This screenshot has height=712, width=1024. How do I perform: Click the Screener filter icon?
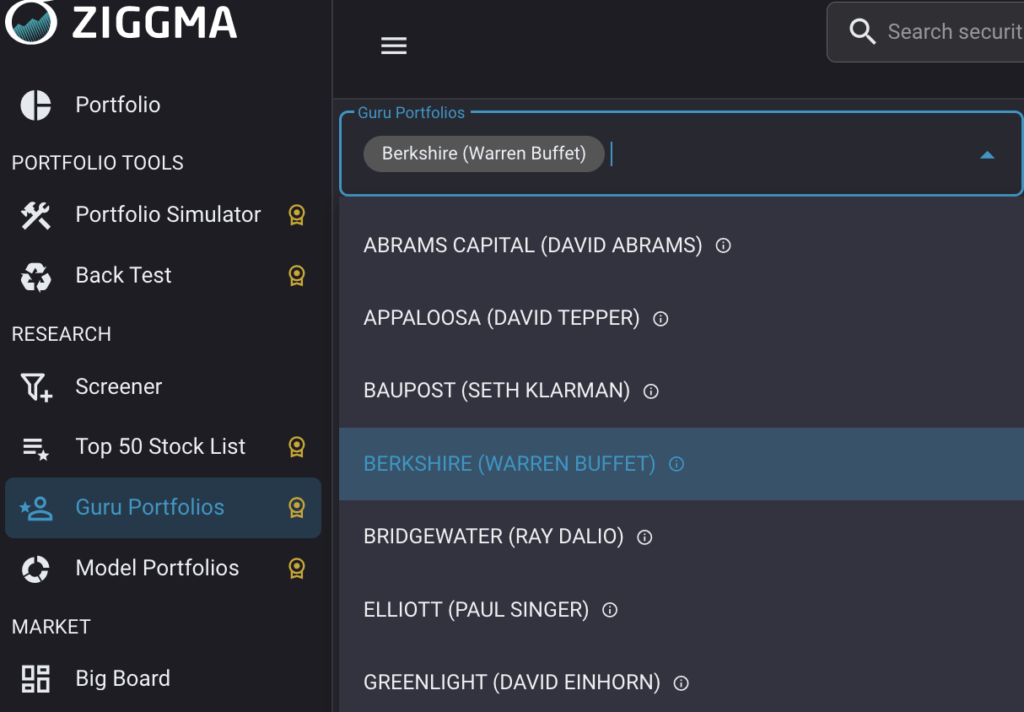(36, 387)
